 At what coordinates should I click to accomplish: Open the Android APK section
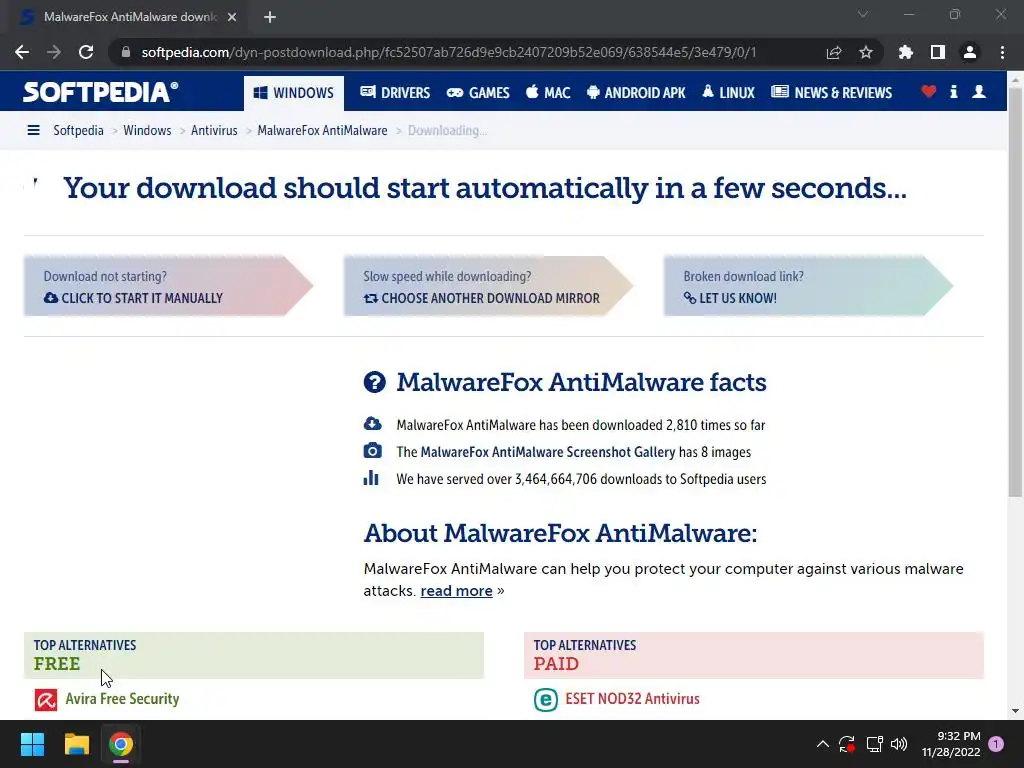click(x=636, y=93)
